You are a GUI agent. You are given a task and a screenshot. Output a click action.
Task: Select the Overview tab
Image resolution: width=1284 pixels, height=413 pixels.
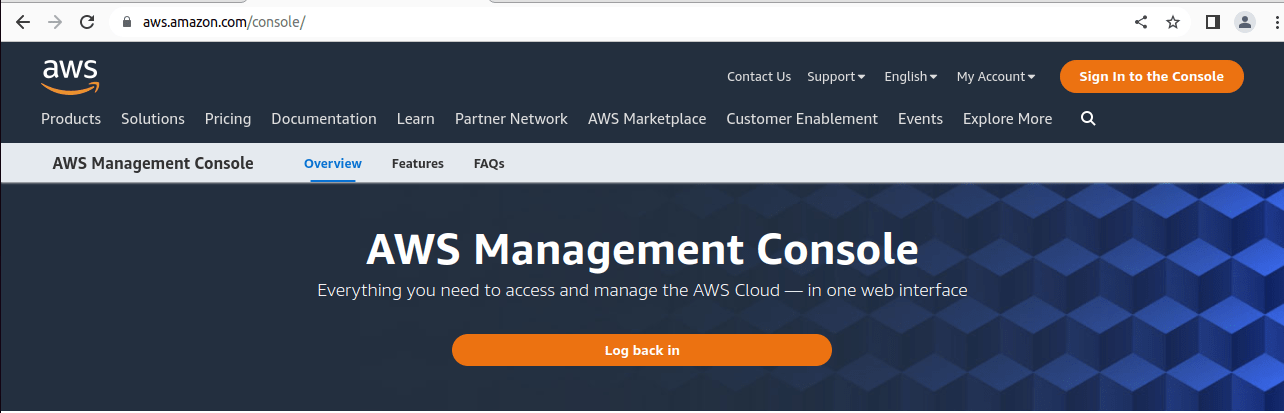[x=333, y=163]
